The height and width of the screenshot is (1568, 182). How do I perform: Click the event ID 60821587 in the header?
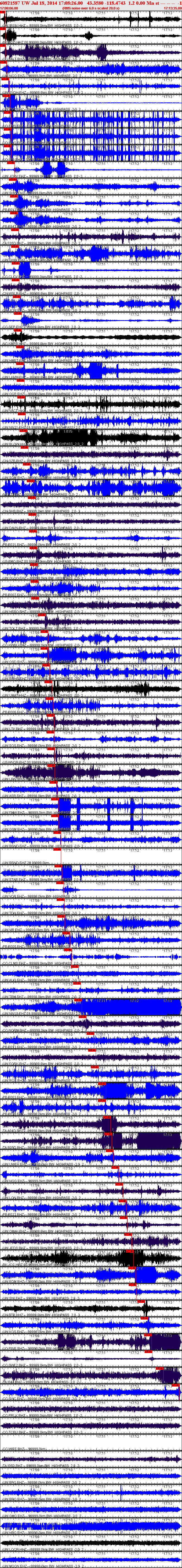(10, 3)
